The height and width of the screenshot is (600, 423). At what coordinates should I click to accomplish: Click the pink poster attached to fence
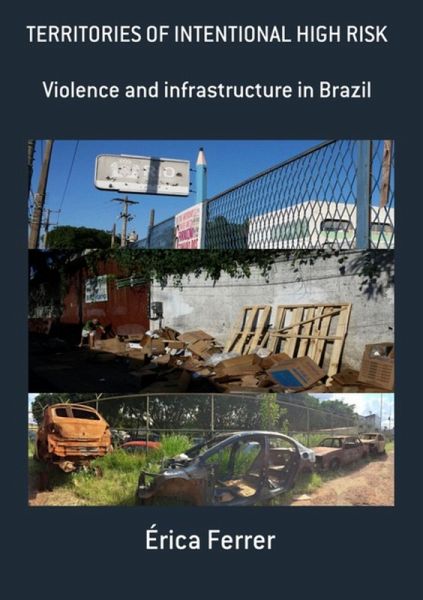(x=188, y=227)
